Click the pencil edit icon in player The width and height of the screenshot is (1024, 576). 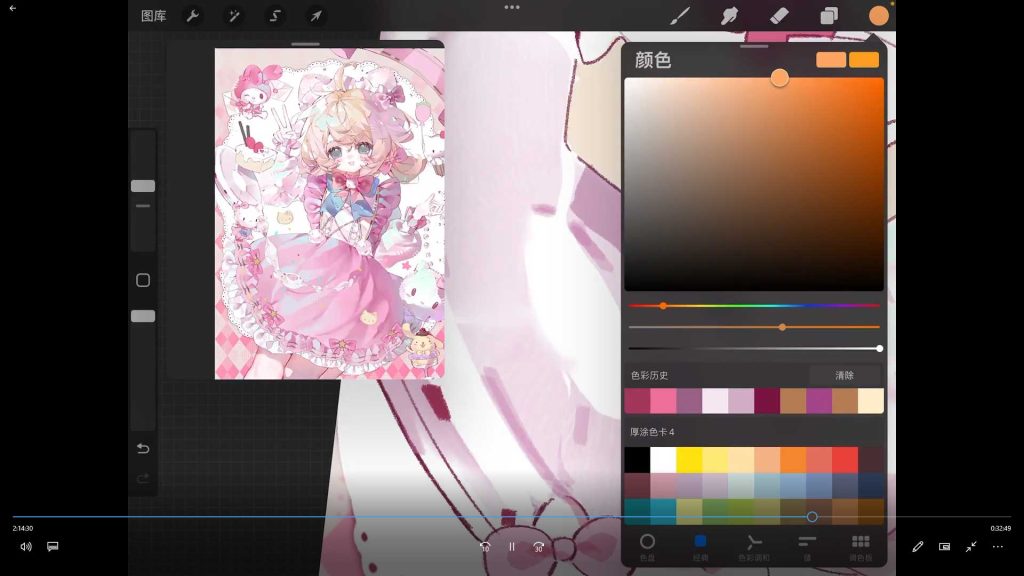click(x=918, y=547)
